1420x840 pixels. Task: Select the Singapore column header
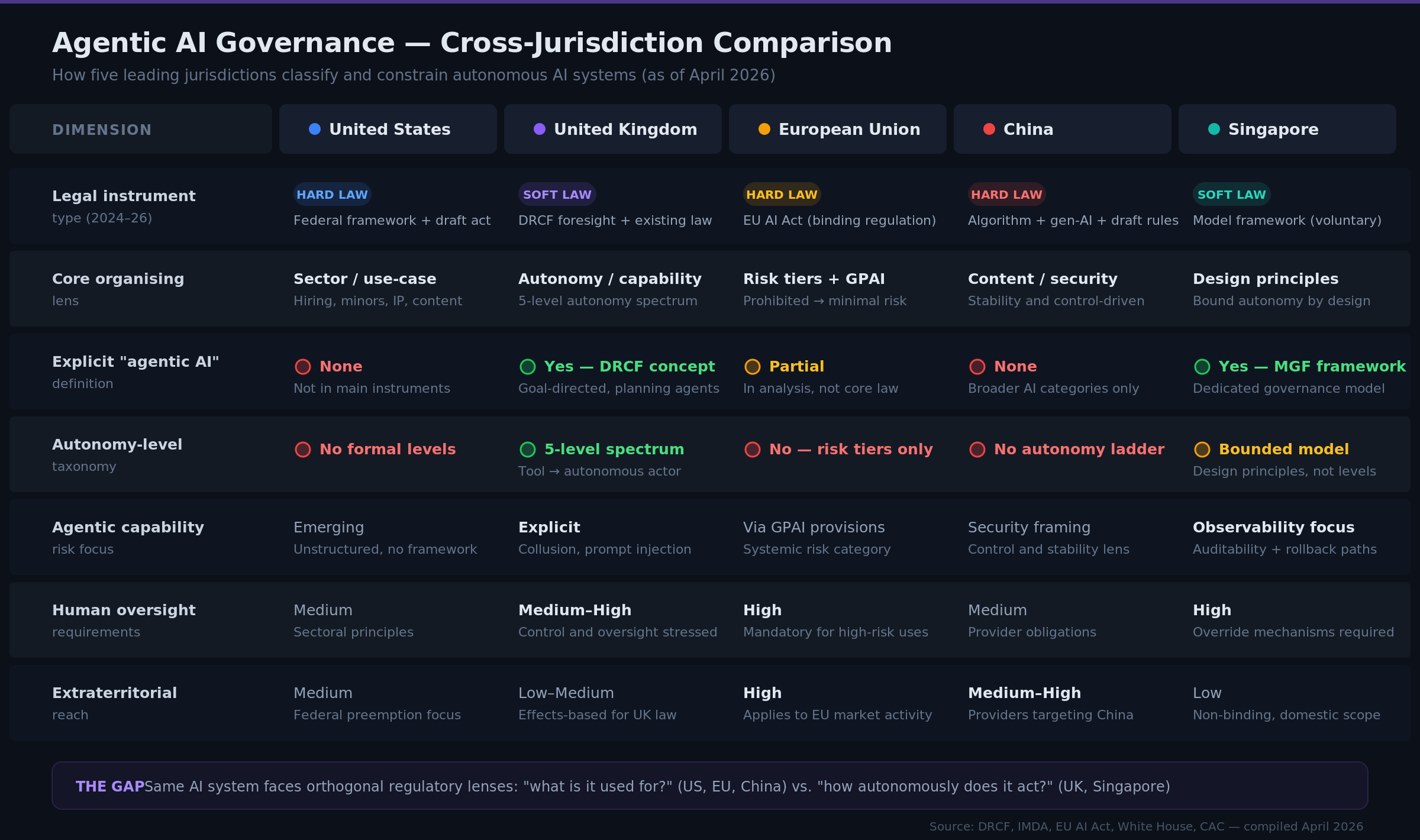coord(1287,129)
